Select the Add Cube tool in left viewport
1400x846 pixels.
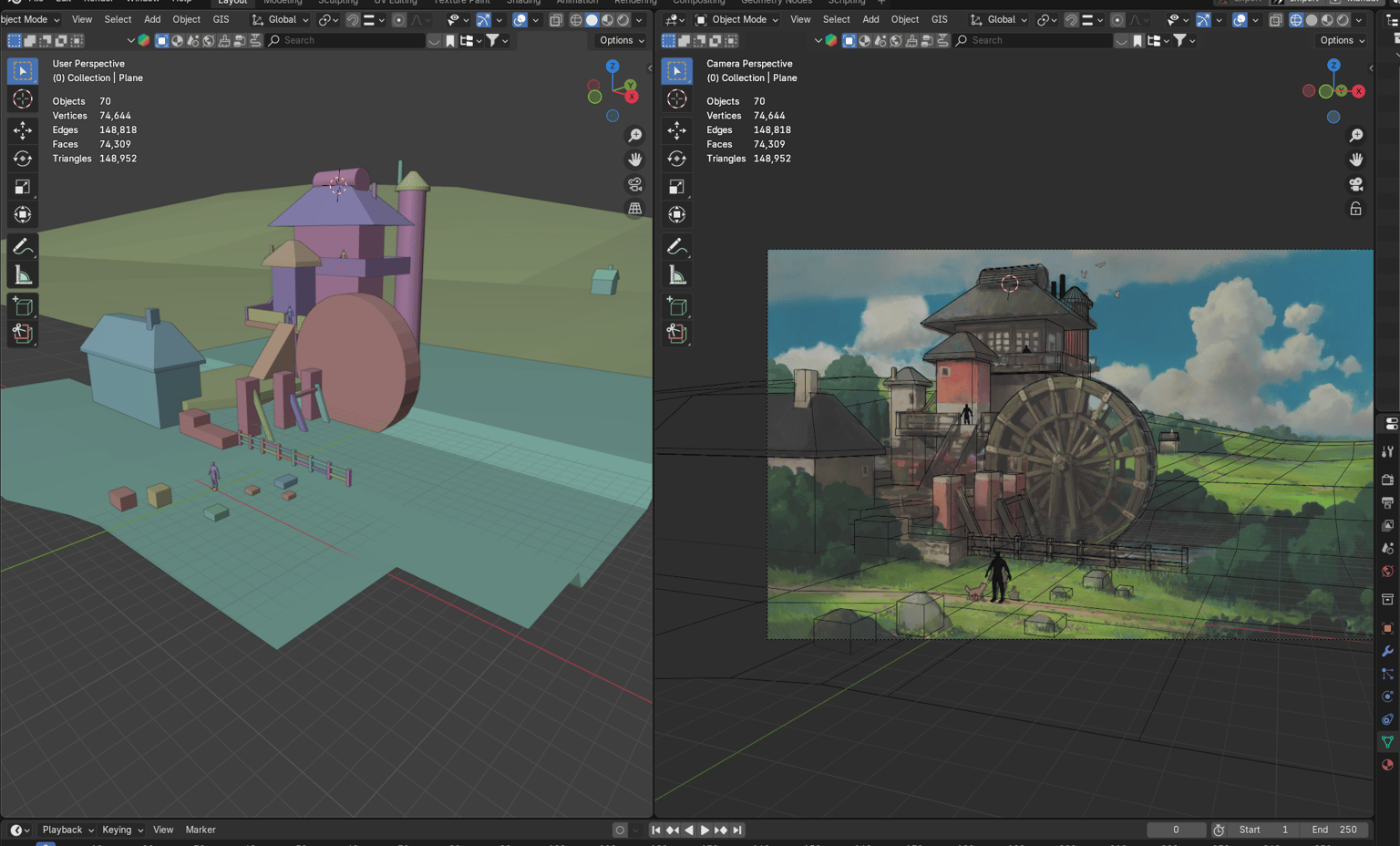(23, 306)
